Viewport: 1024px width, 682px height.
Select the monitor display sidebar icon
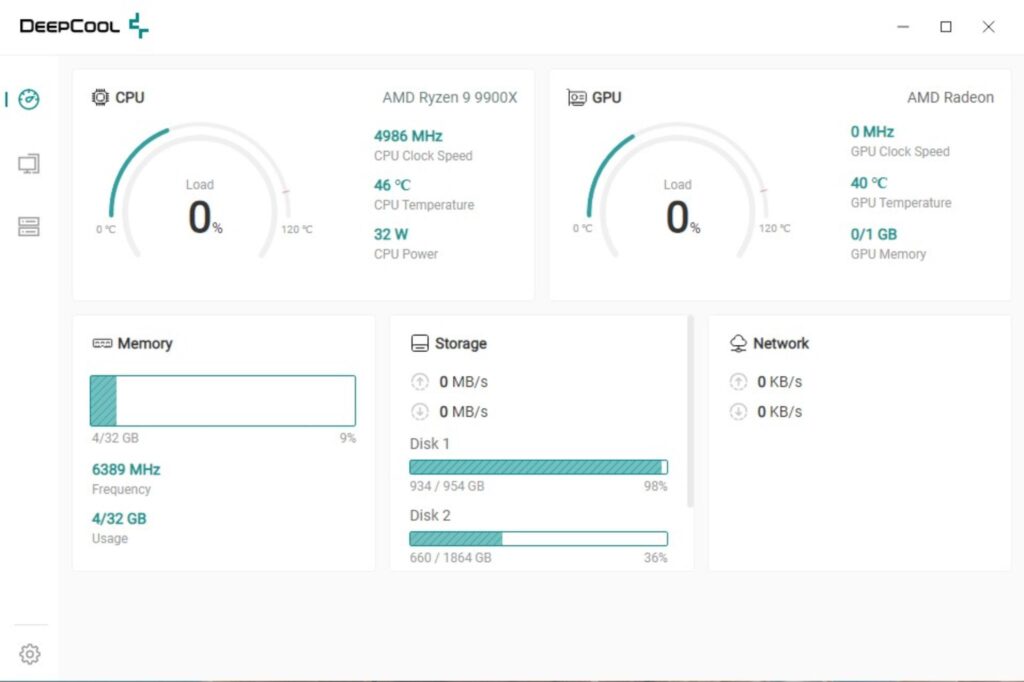29,163
